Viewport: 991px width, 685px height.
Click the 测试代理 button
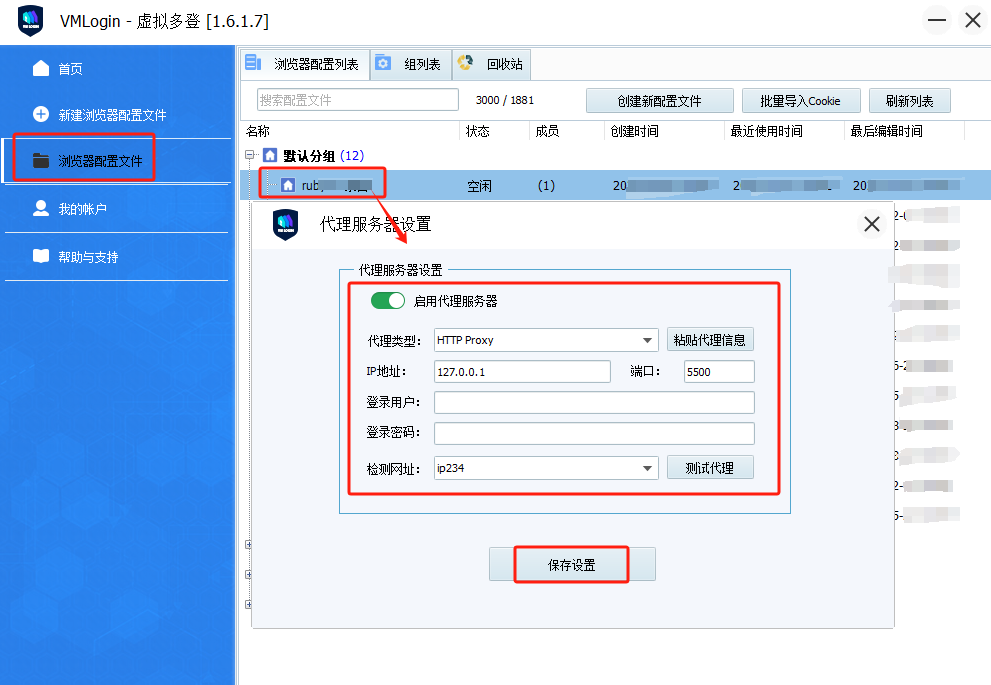[710, 468]
